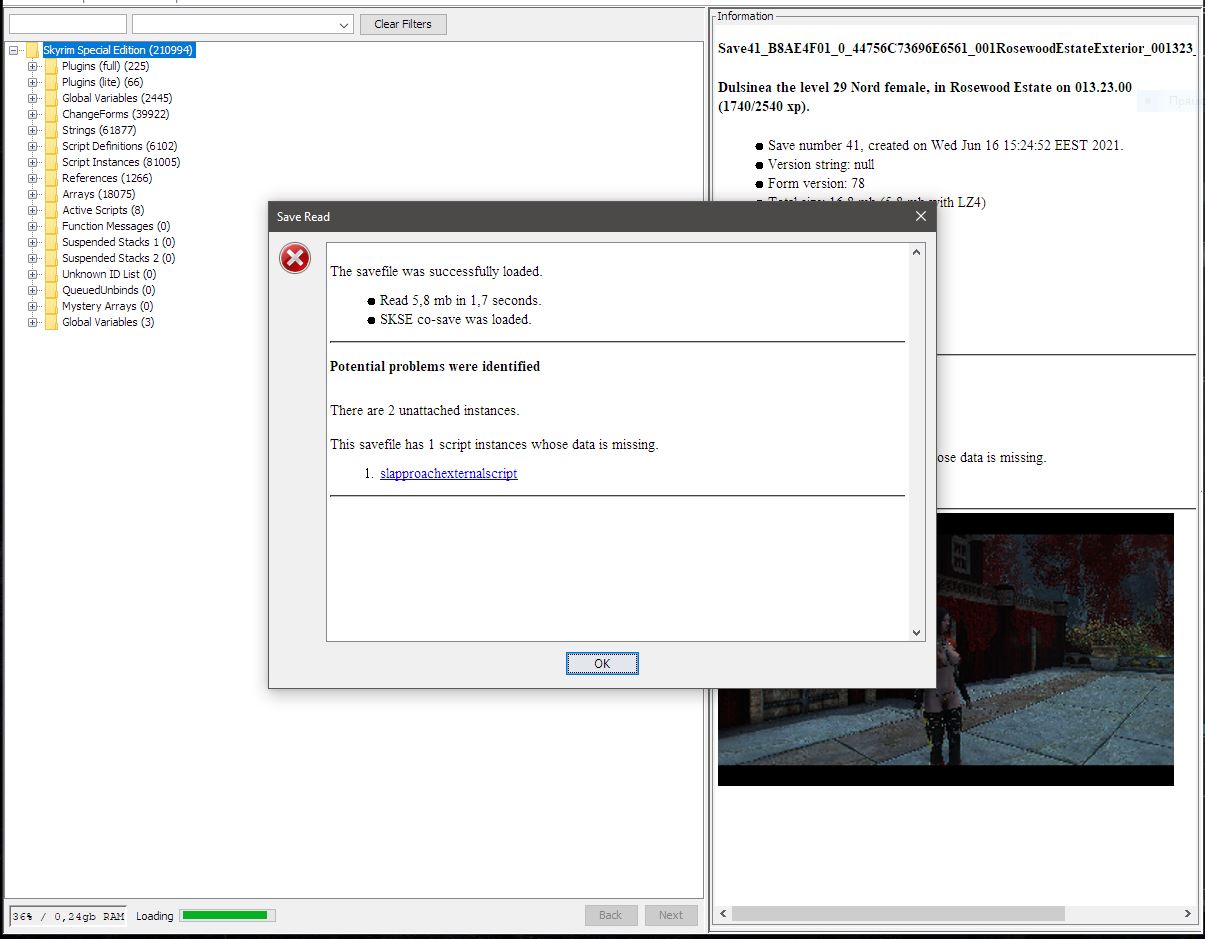Click the Mystery Arrays folder icon
Image resolution: width=1205 pixels, height=939 pixels.
click(x=51, y=306)
